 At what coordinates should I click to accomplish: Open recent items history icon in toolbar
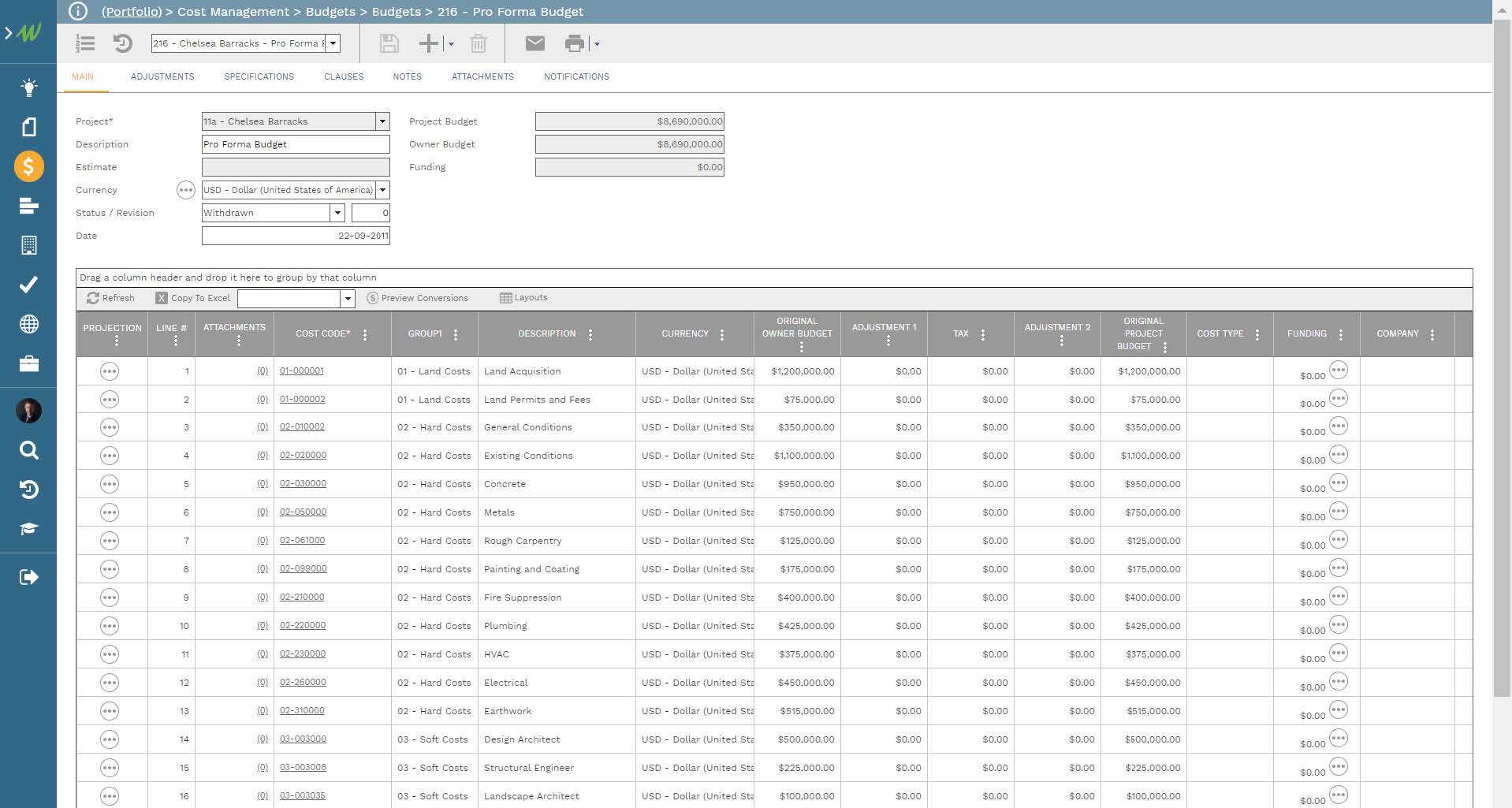point(122,43)
